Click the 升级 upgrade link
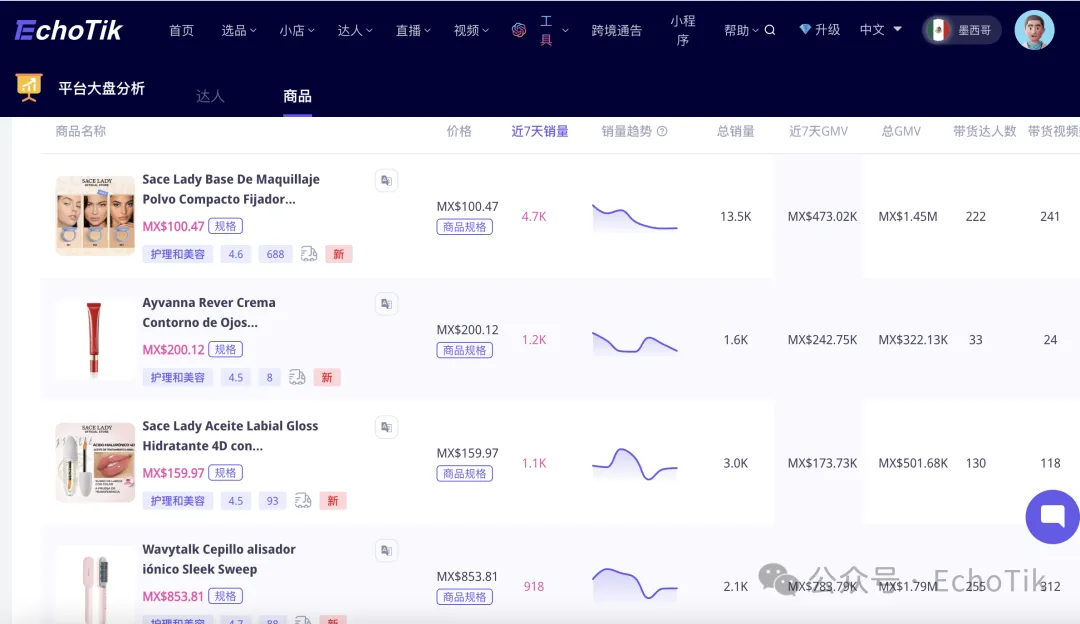Image resolution: width=1080 pixels, height=624 pixels. point(827,30)
